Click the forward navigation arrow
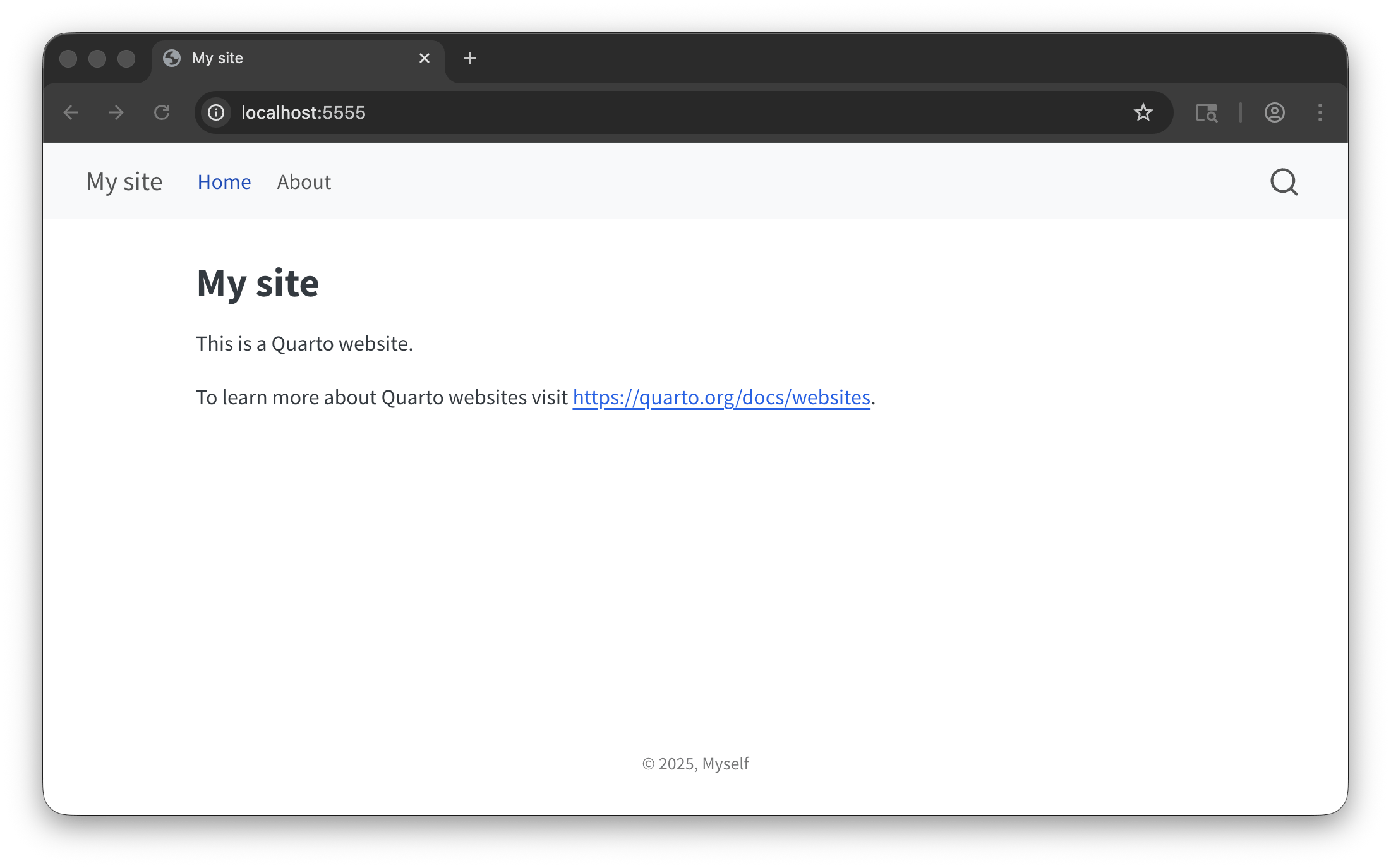Screen dimensions: 1391x868 116,112
